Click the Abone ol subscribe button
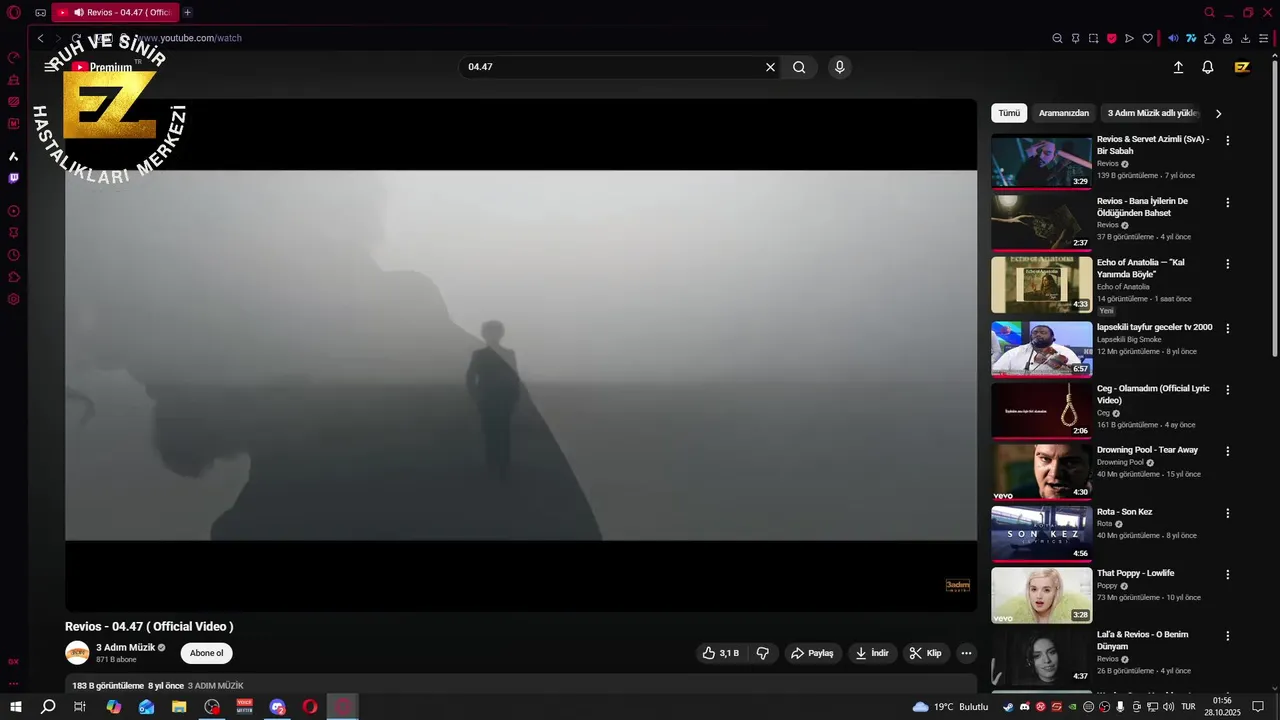The width and height of the screenshot is (1280, 720). pyautogui.click(x=207, y=653)
